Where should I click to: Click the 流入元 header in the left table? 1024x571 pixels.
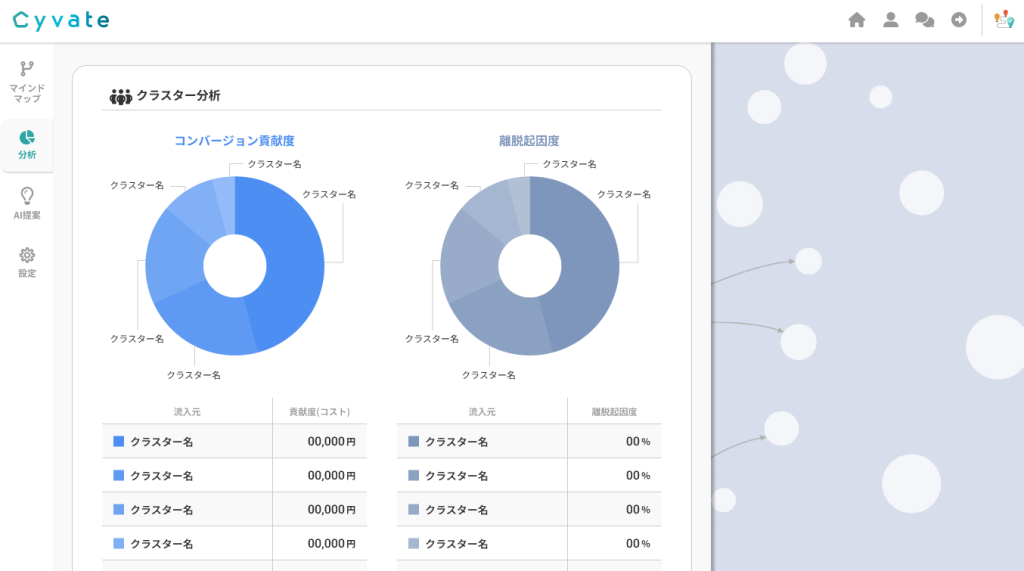(x=187, y=411)
